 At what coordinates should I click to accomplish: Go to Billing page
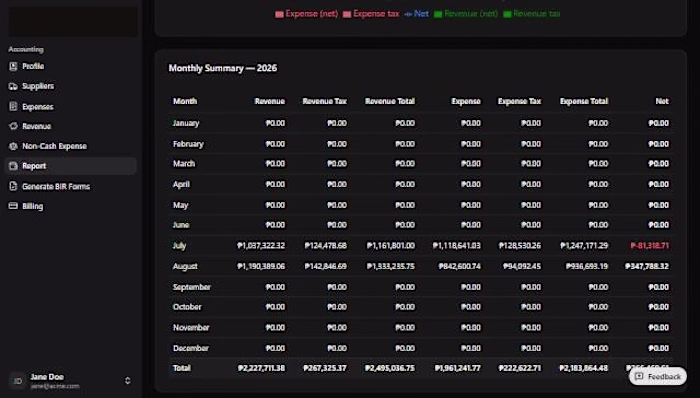pyautogui.click(x=71, y=206)
